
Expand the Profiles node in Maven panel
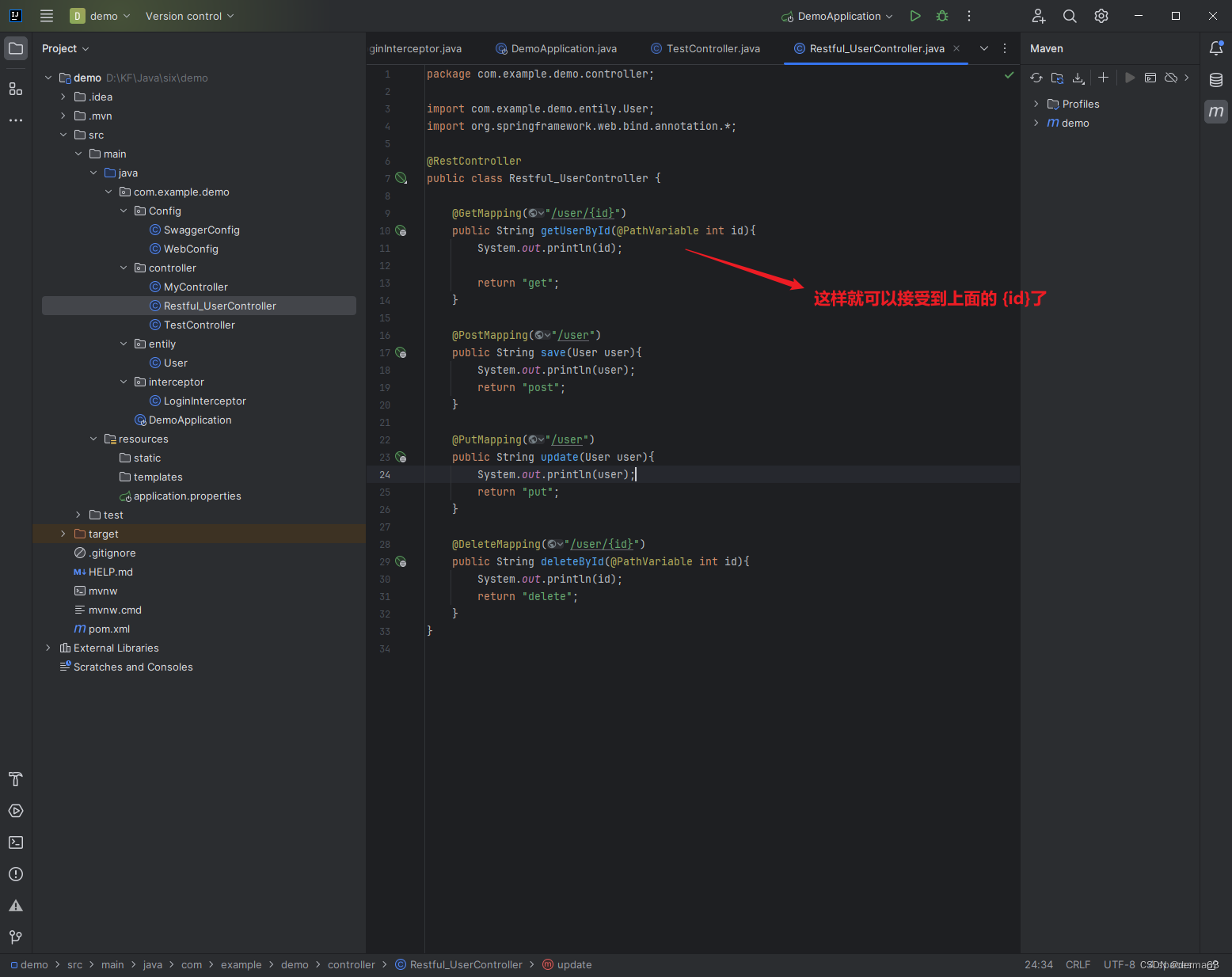click(x=1036, y=103)
